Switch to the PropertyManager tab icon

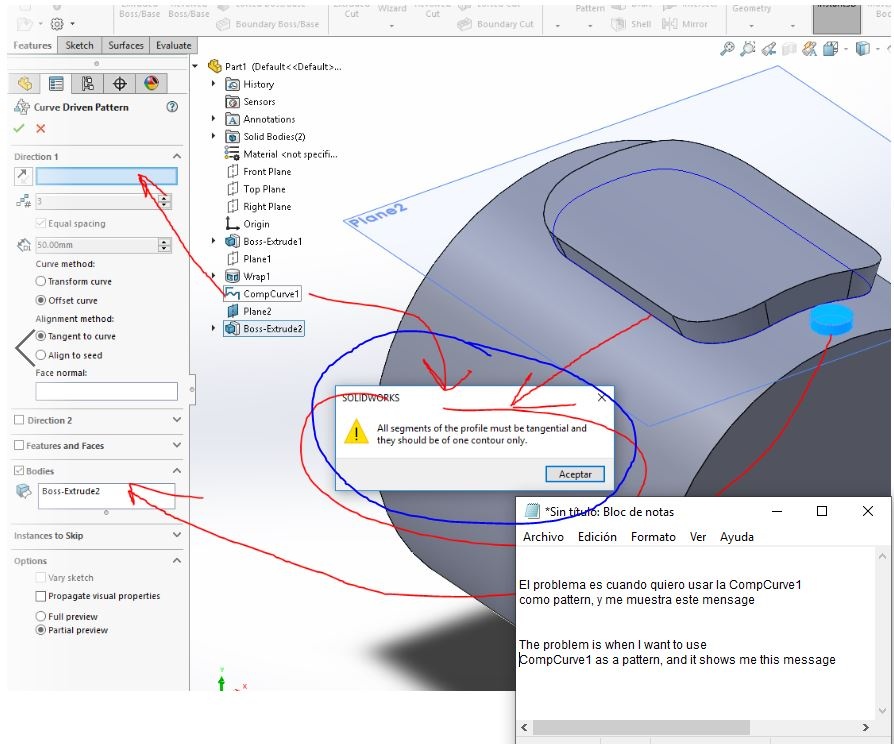pyautogui.click(x=56, y=83)
